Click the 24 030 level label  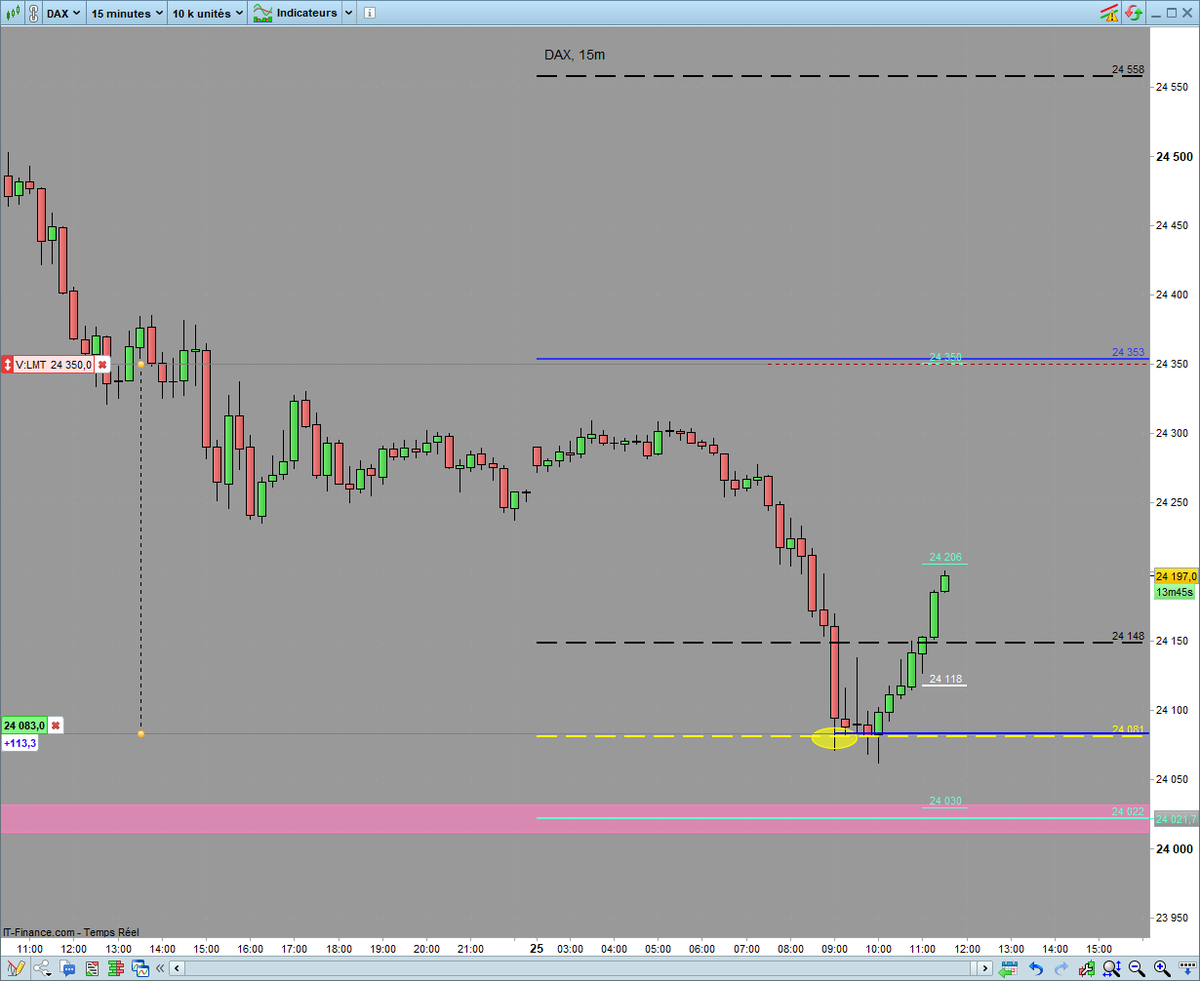(x=945, y=800)
